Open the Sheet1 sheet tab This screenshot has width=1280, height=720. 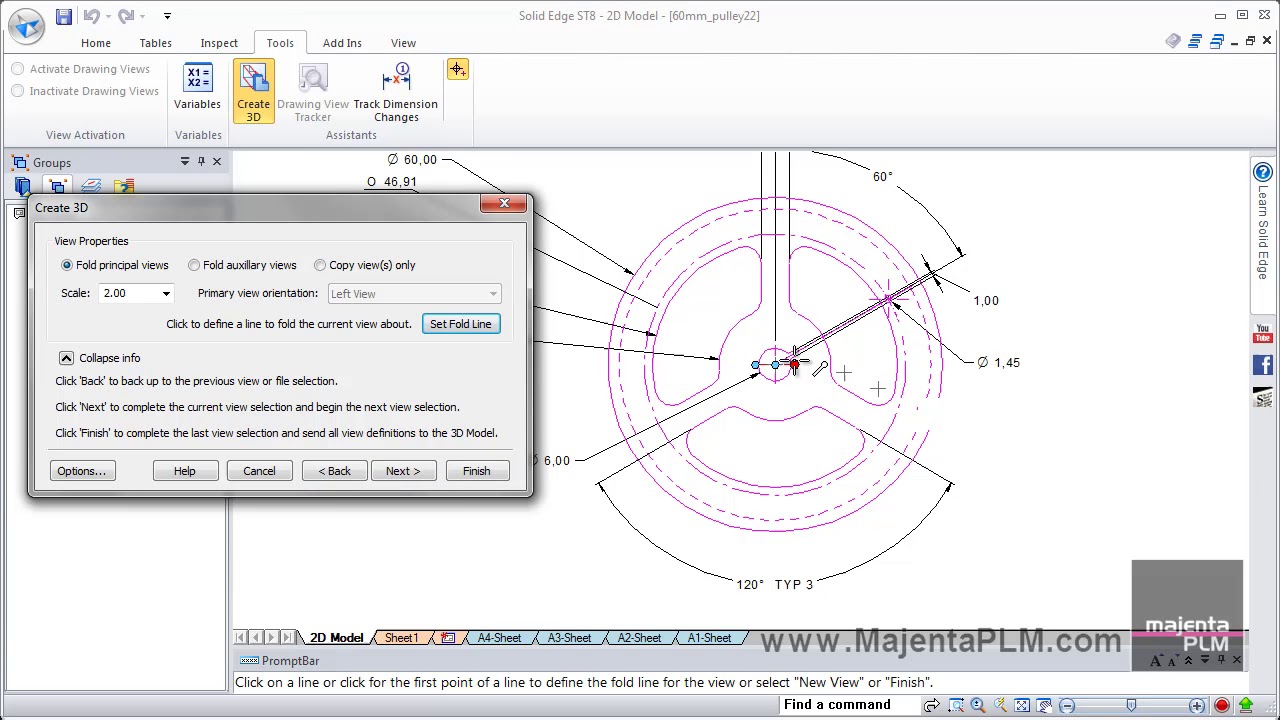pos(401,638)
